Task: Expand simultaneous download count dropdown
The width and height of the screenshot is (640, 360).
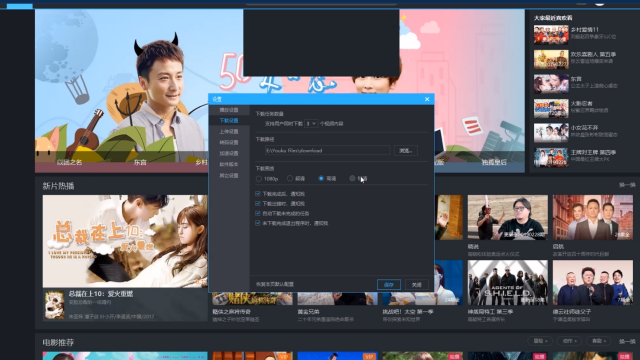Action: 311,123
